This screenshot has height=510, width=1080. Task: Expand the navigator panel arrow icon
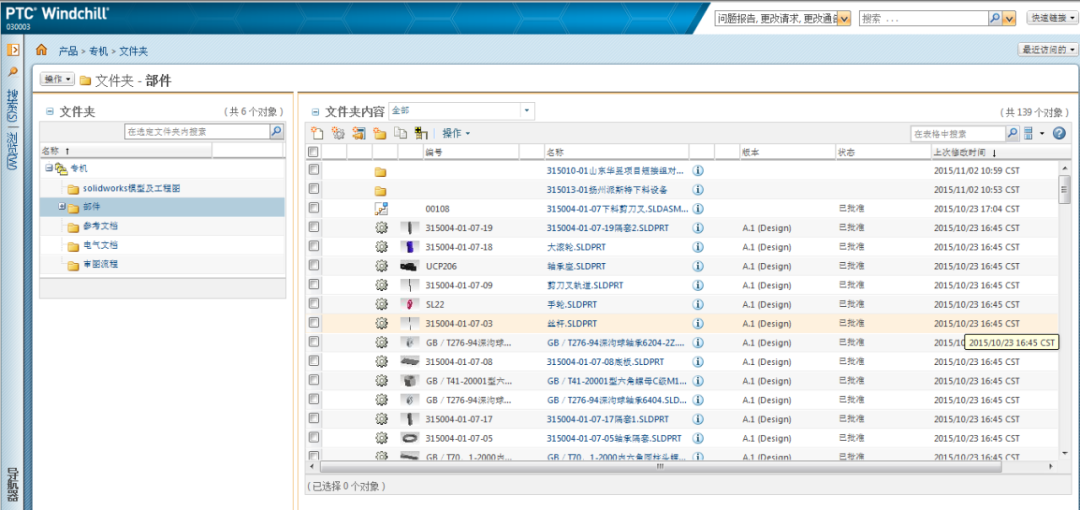(x=13, y=49)
